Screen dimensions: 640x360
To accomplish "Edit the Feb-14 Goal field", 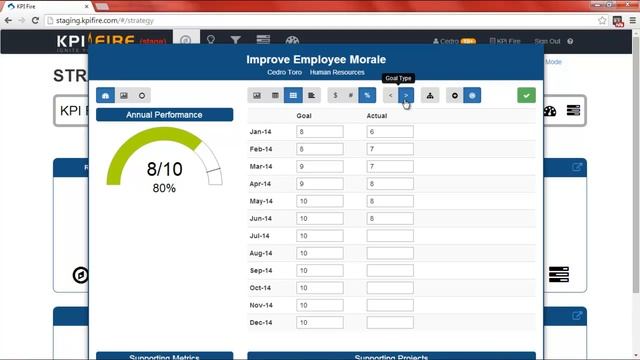I will click(320, 149).
